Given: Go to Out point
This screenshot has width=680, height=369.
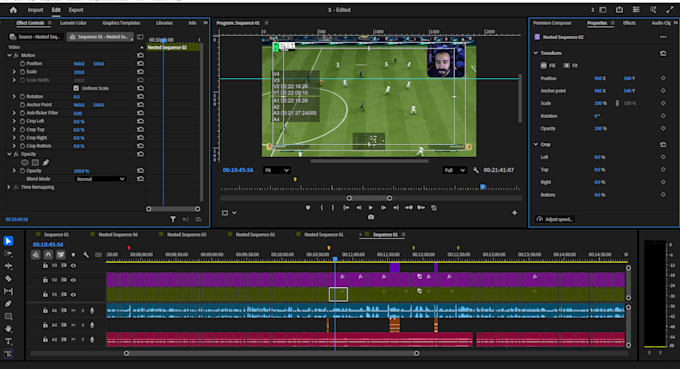Looking at the screenshot, I should (x=396, y=208).
